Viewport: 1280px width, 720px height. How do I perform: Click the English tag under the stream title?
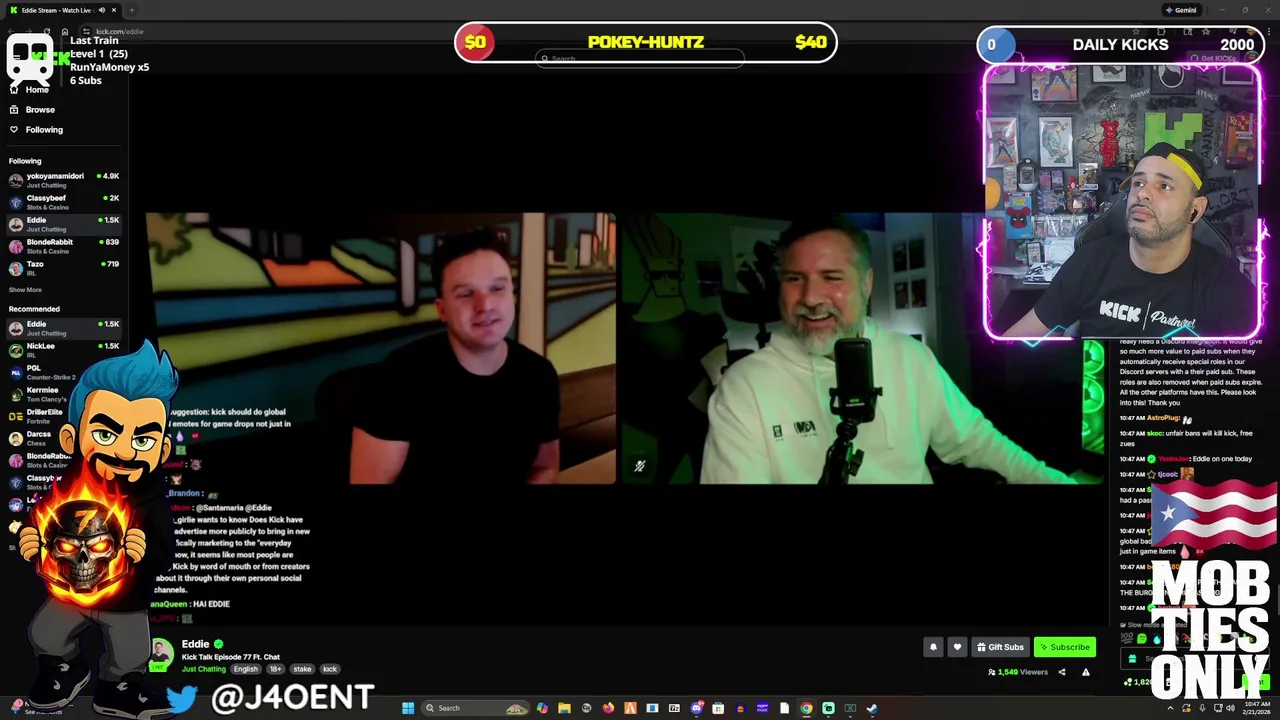point(246,669)
